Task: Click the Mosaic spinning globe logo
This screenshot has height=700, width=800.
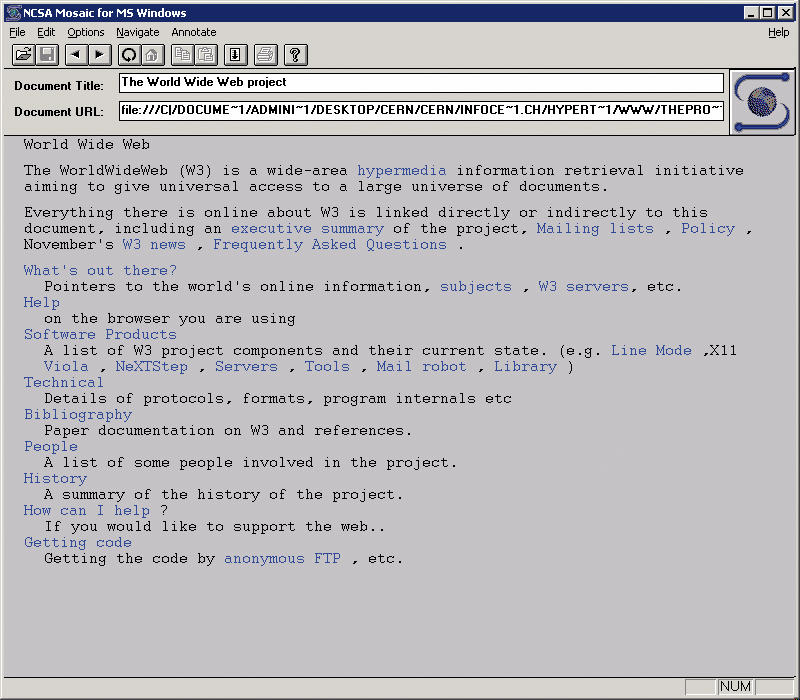Action: [x=762, y=102]
